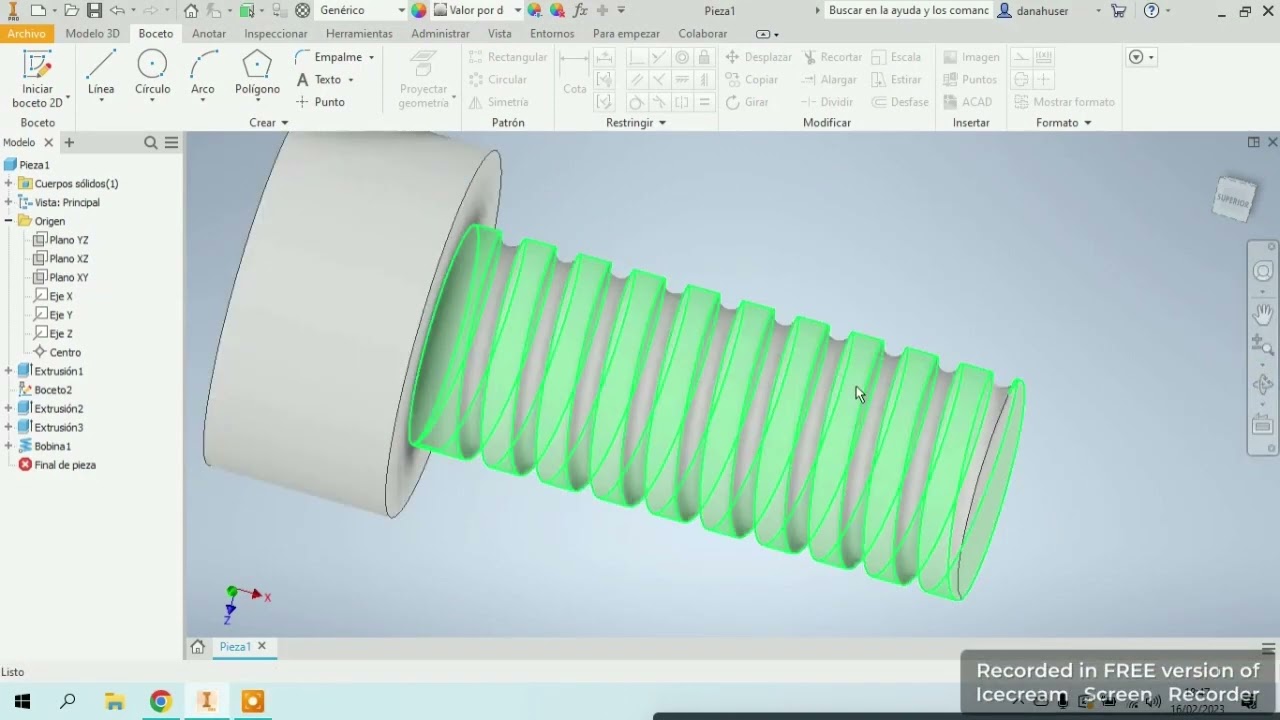Open the Archivo menu
This screenshot has height=720, width=1280.
27,34
